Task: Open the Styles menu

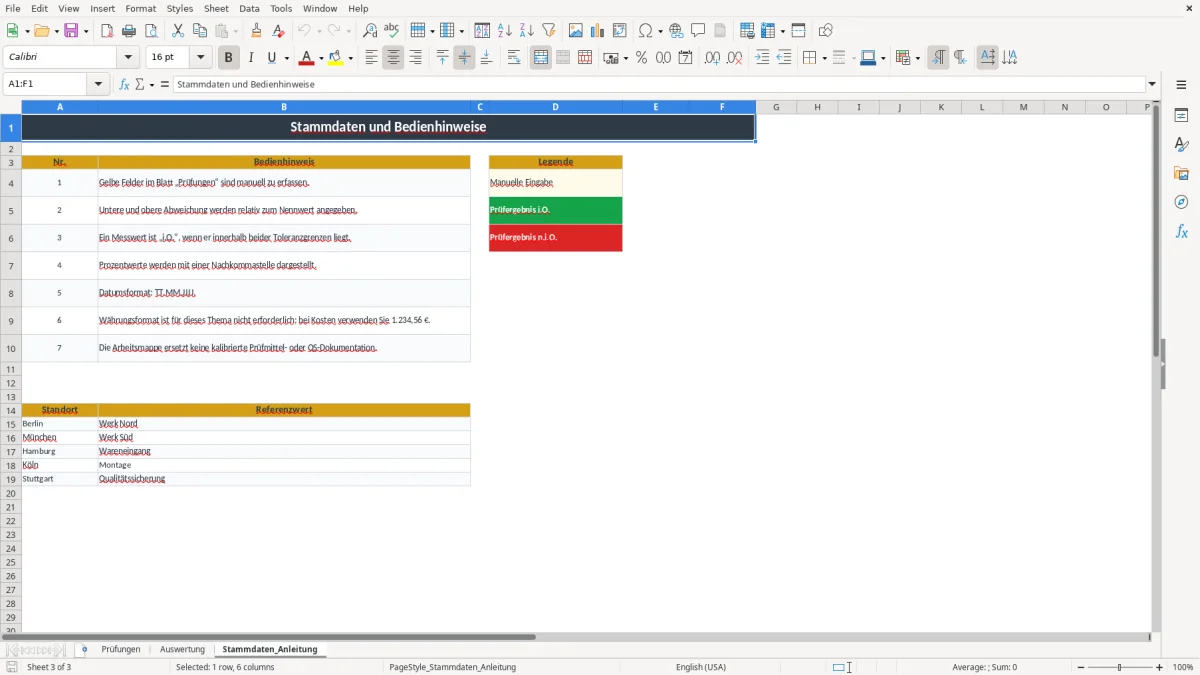Action: point(180,8)
